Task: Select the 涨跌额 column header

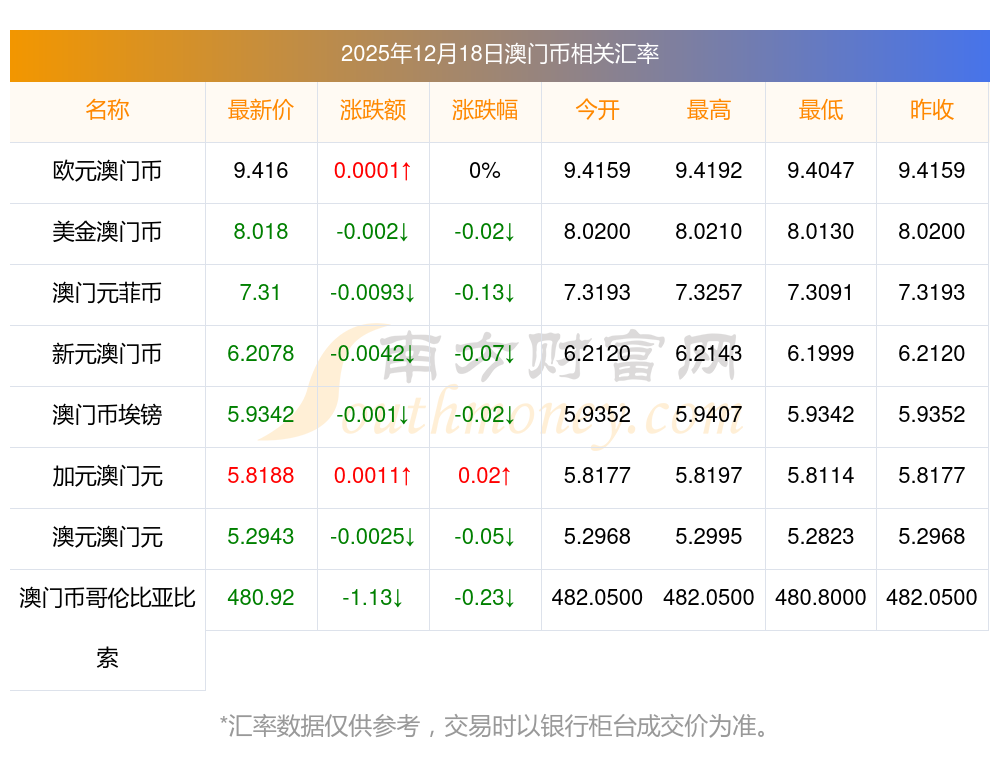Action: pyautogui.click(x=373, y=110)
